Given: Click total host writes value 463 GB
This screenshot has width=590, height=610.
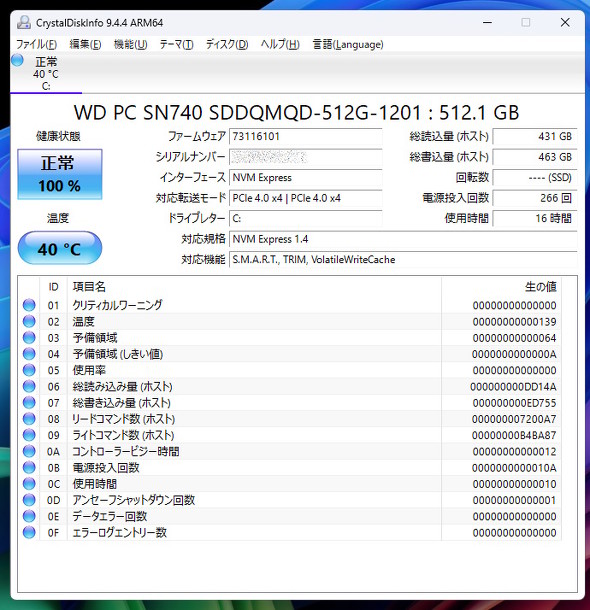Looking at the screenshot, I should (x=535, y=157).
